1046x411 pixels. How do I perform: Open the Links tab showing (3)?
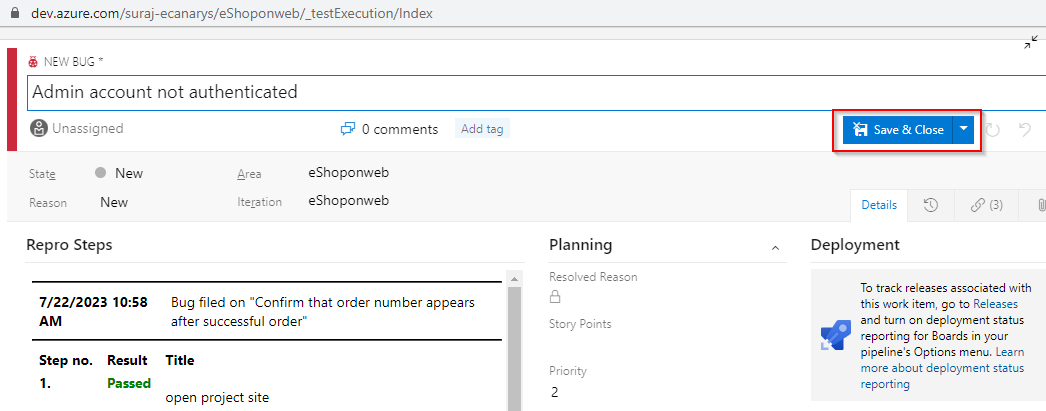(987, 206)
